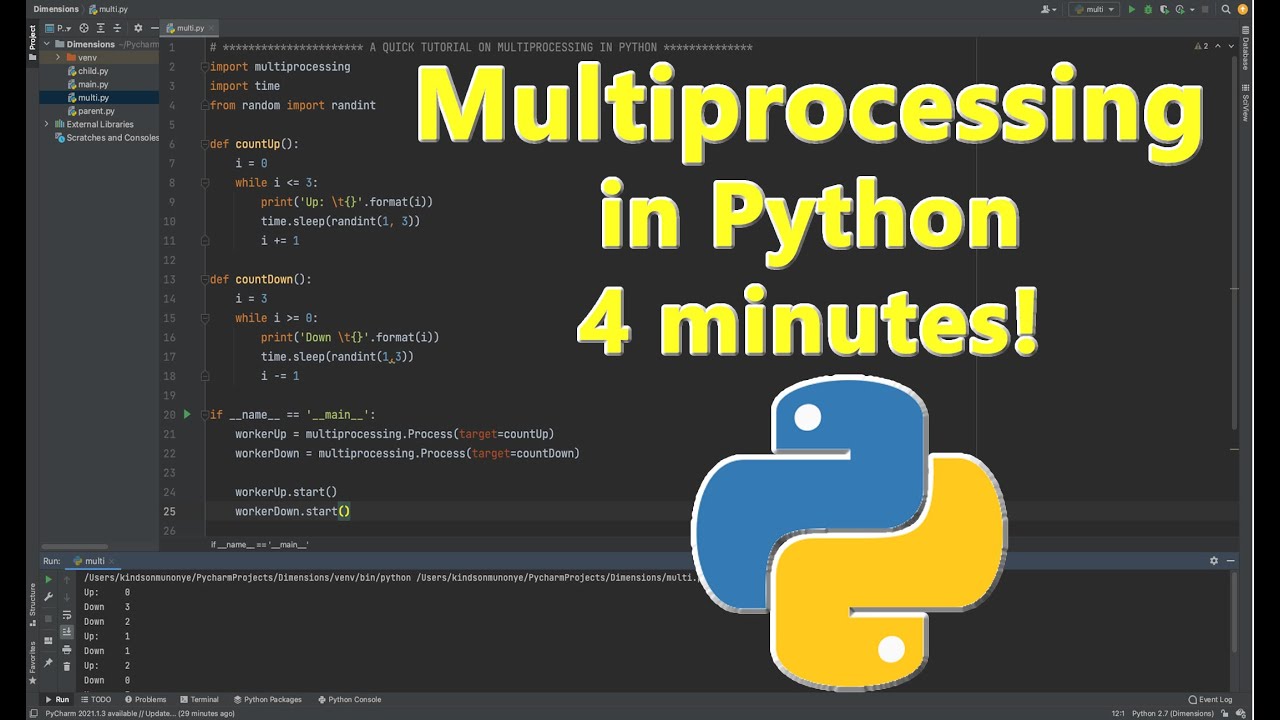
Task: Print run output using the printer icon
Action: (x=67, y=650)
